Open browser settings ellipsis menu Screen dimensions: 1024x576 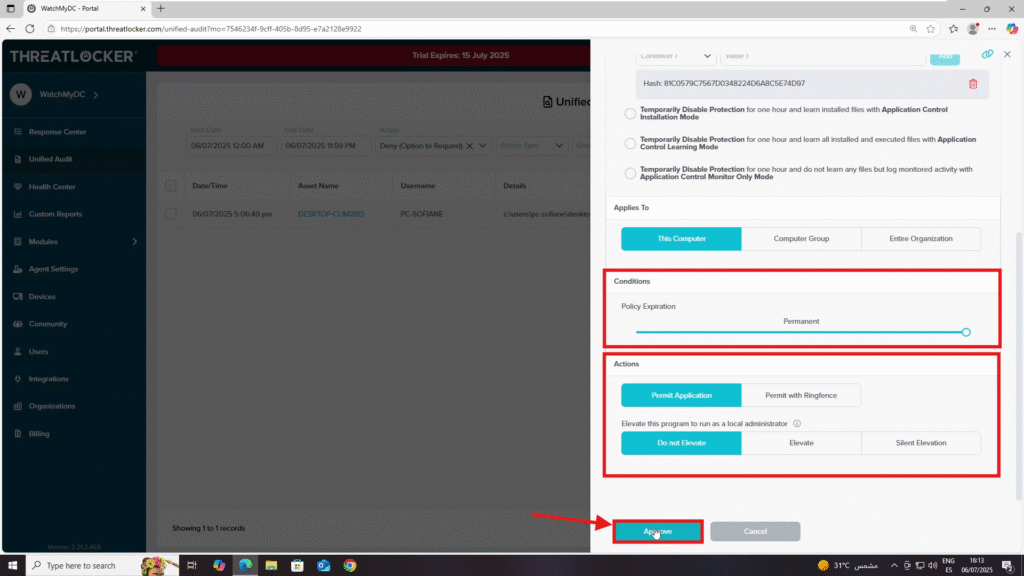pyautogui.click(x=992, y=29)
